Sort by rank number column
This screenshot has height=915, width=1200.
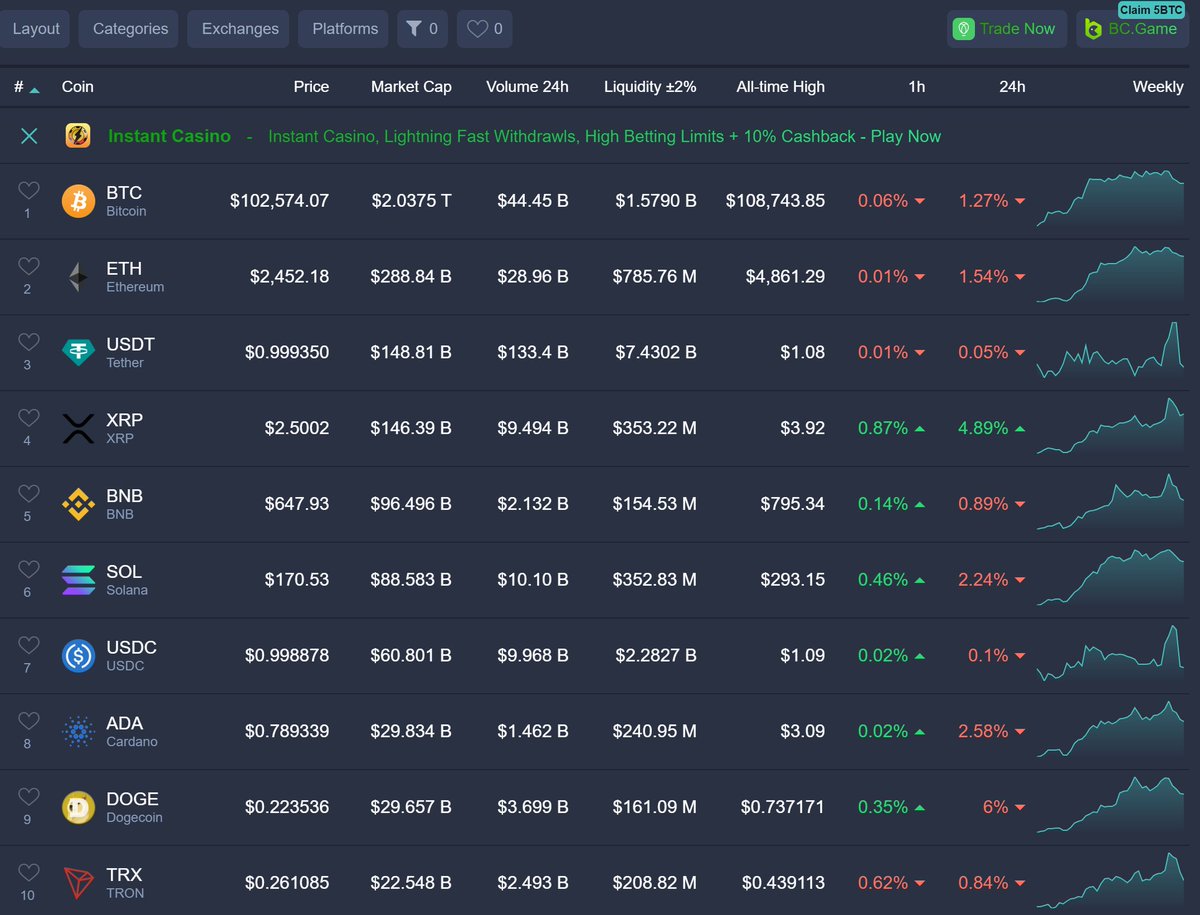point(26,87)
